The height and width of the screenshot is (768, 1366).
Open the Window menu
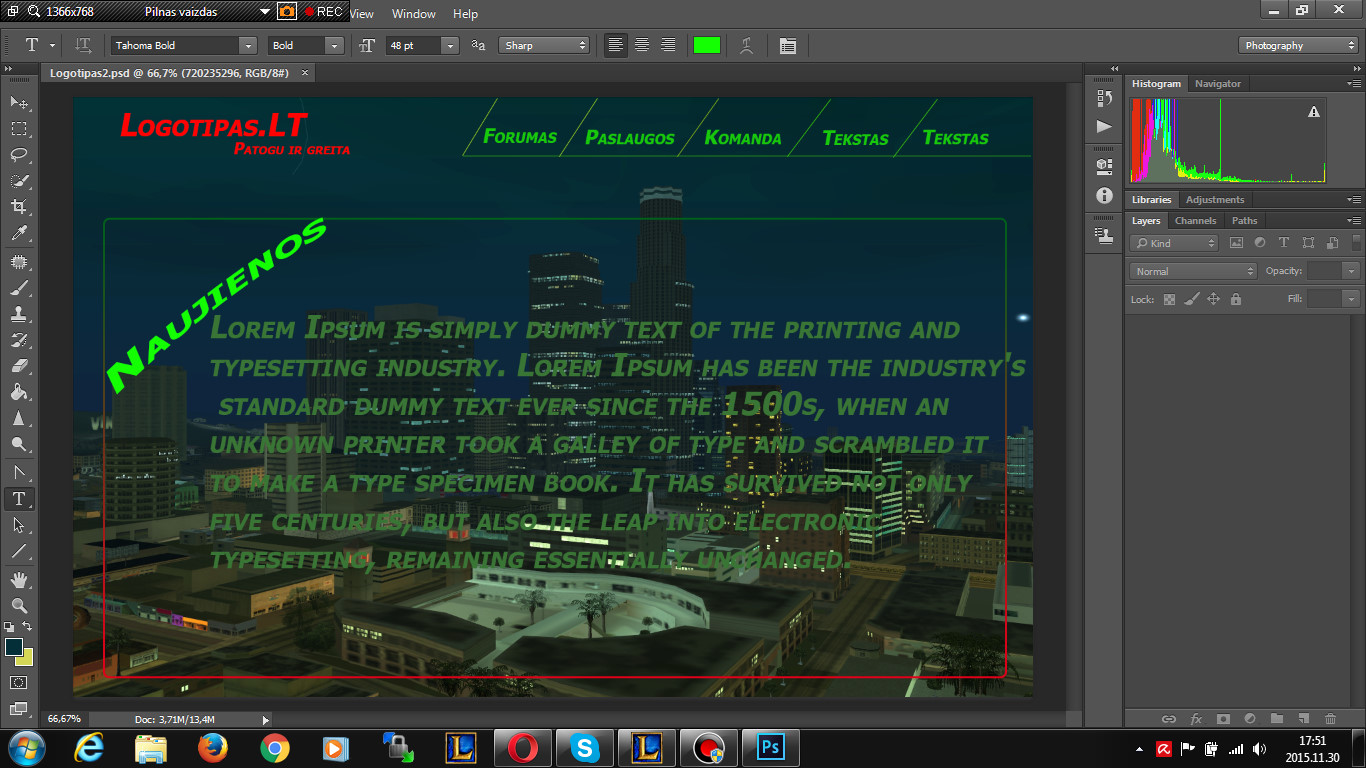click(x=414, y=14)
